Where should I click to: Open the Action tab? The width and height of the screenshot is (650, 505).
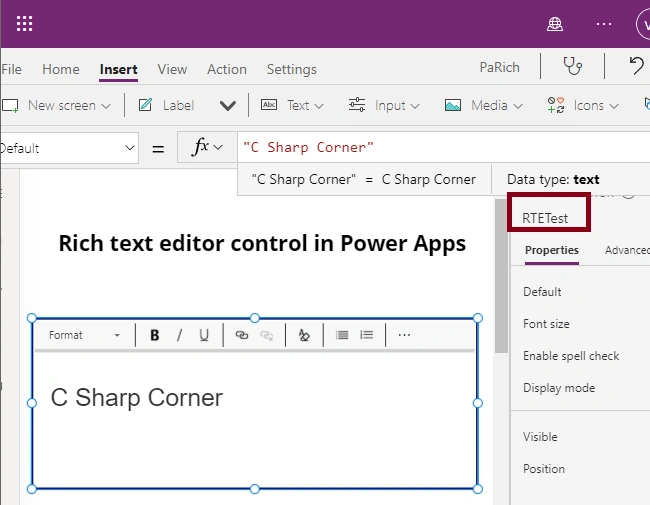point(227,69)
